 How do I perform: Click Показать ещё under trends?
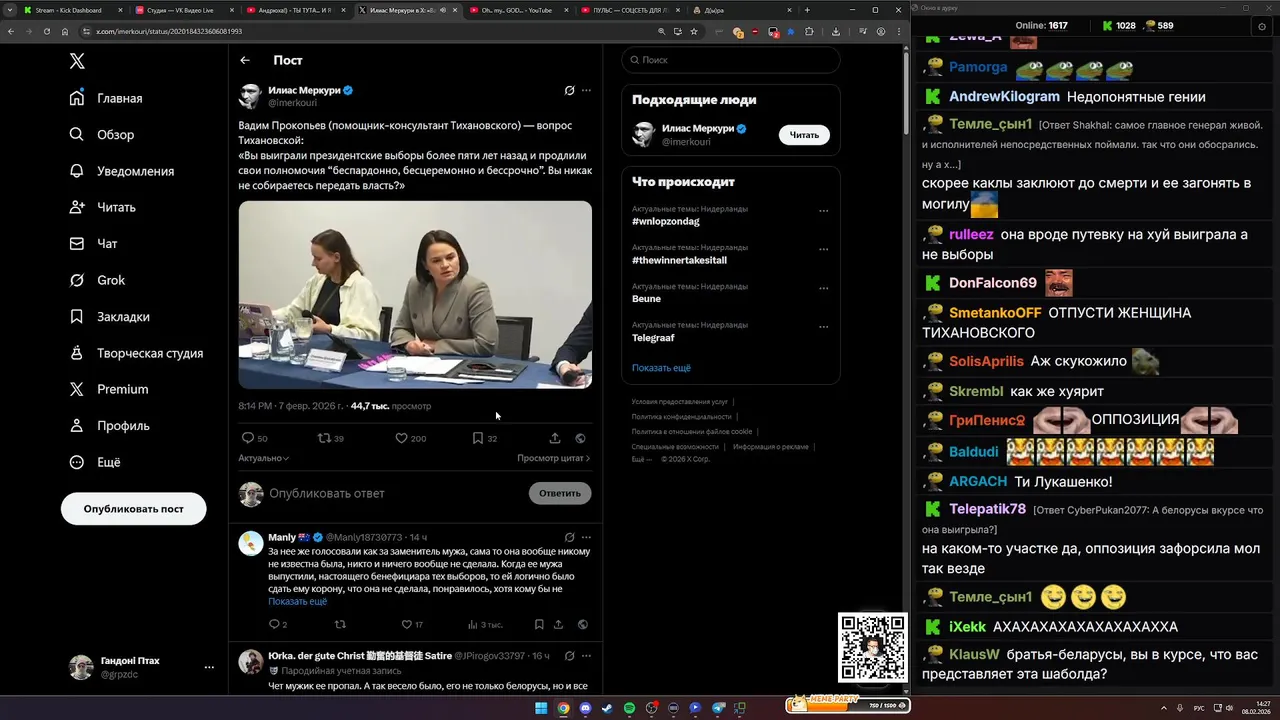661,368
